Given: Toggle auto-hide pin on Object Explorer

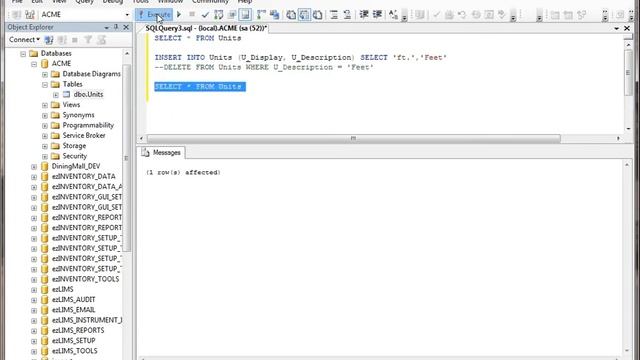Looking at the screenshot, I should click(116, 27).
